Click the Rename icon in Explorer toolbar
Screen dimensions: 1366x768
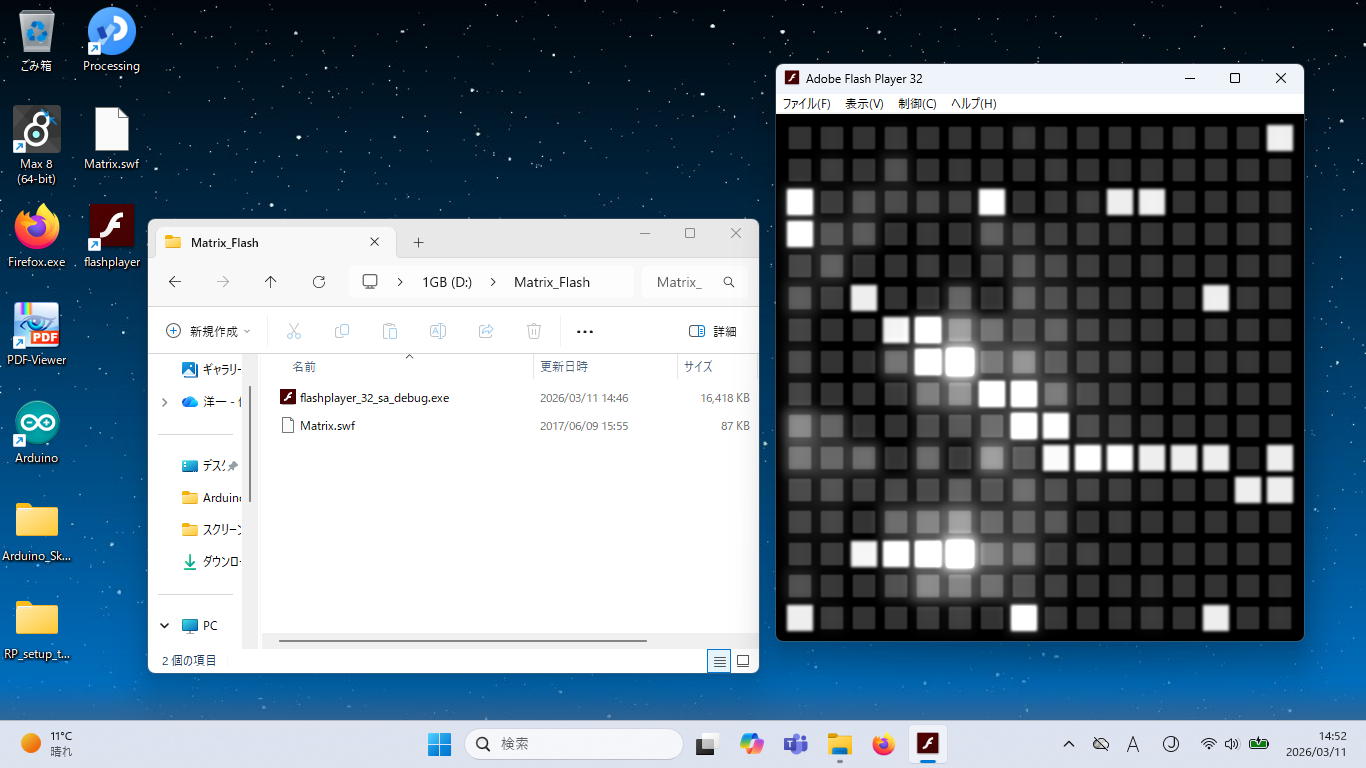(x=438, y=331)
